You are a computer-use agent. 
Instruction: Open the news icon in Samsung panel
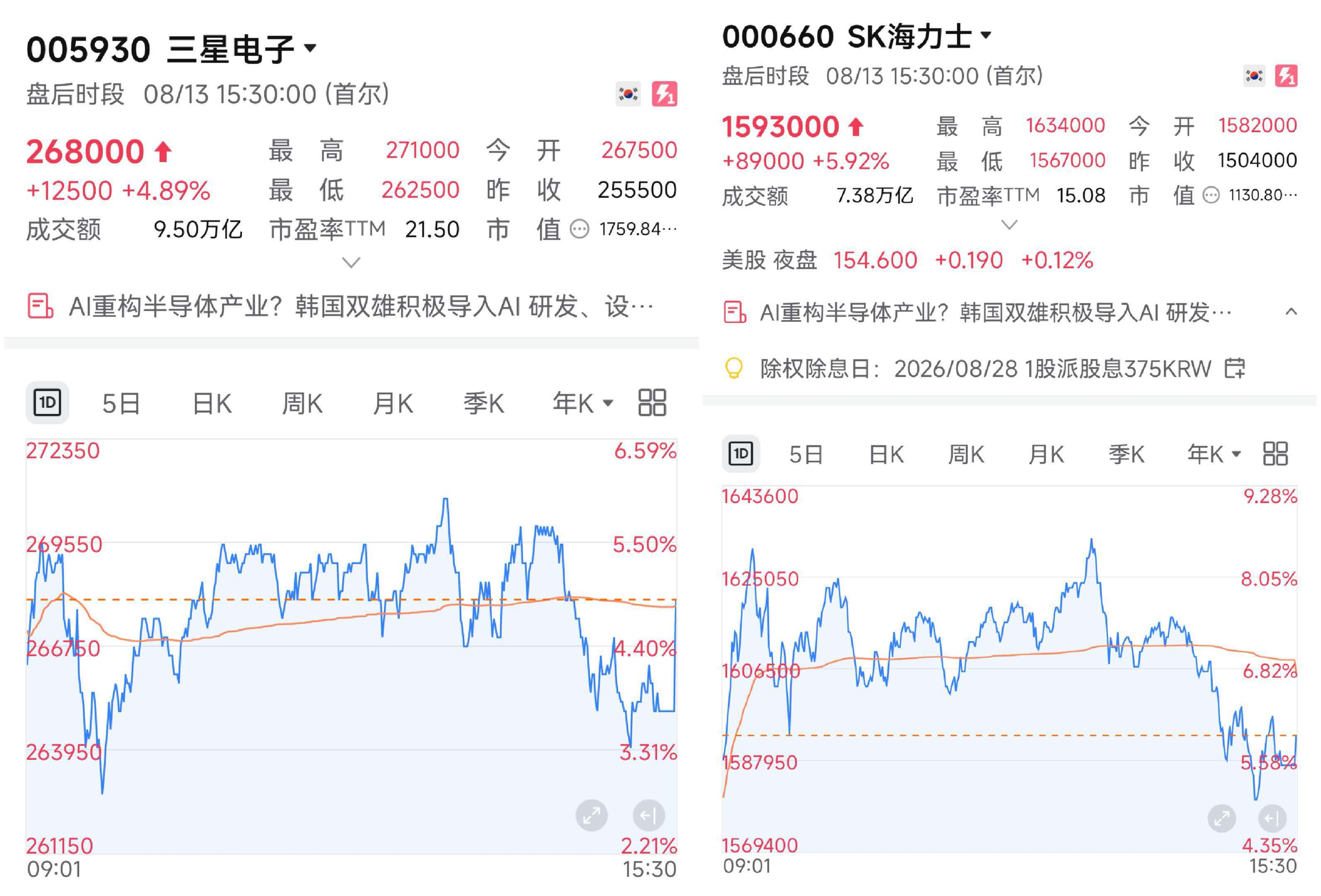(40, 306)
